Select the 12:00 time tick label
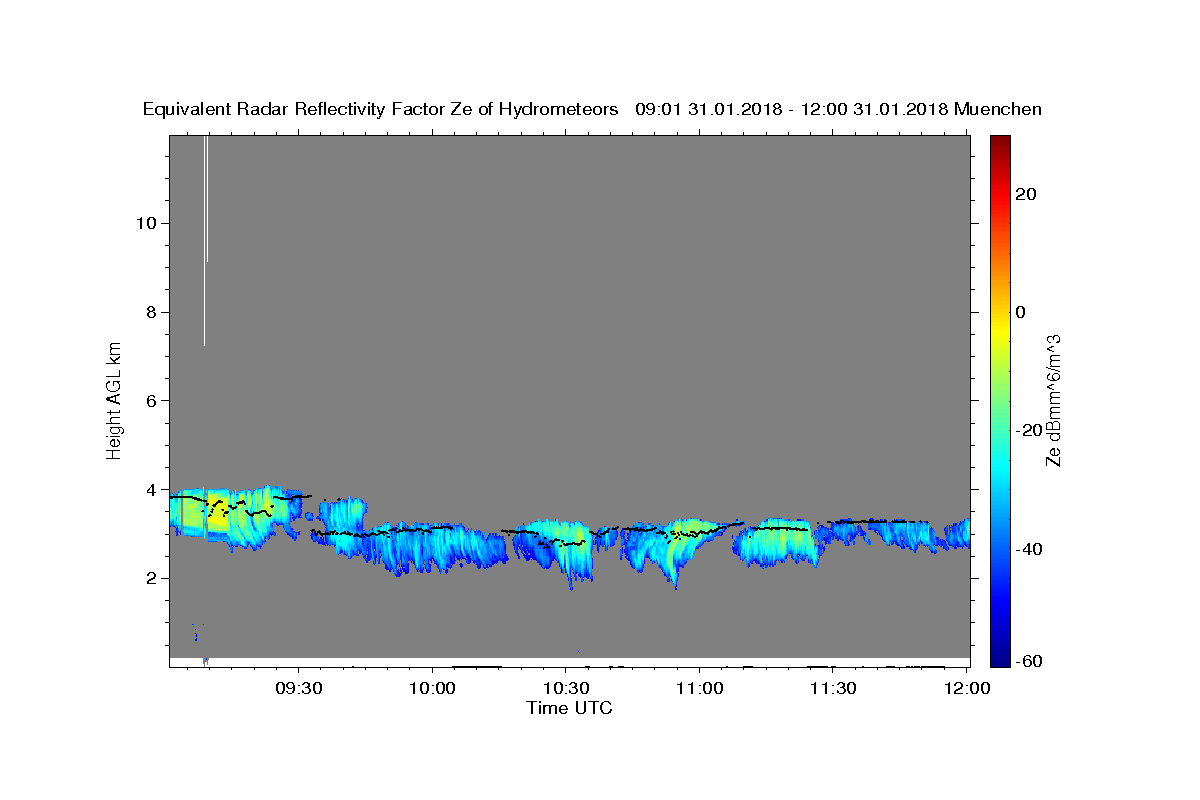 [966, 689]
